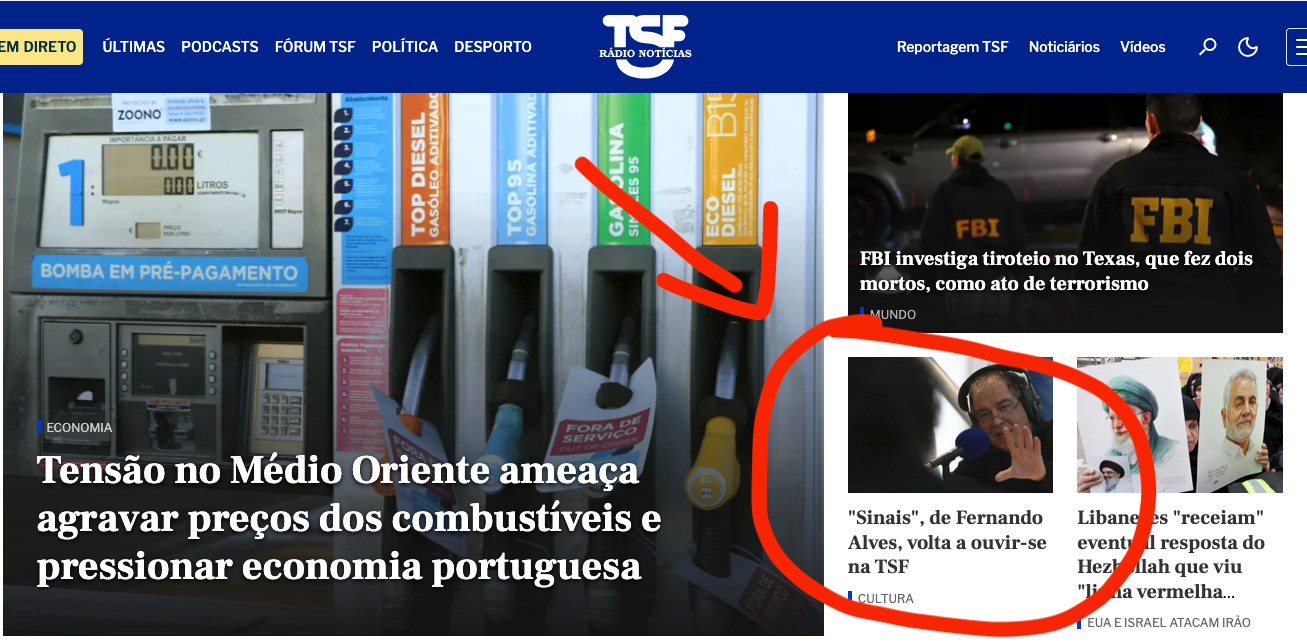Select FÓRUM TSF in the navigation bar
Image resolution: width=1307 pixels, height=643 pixels.
pos(315,47)
